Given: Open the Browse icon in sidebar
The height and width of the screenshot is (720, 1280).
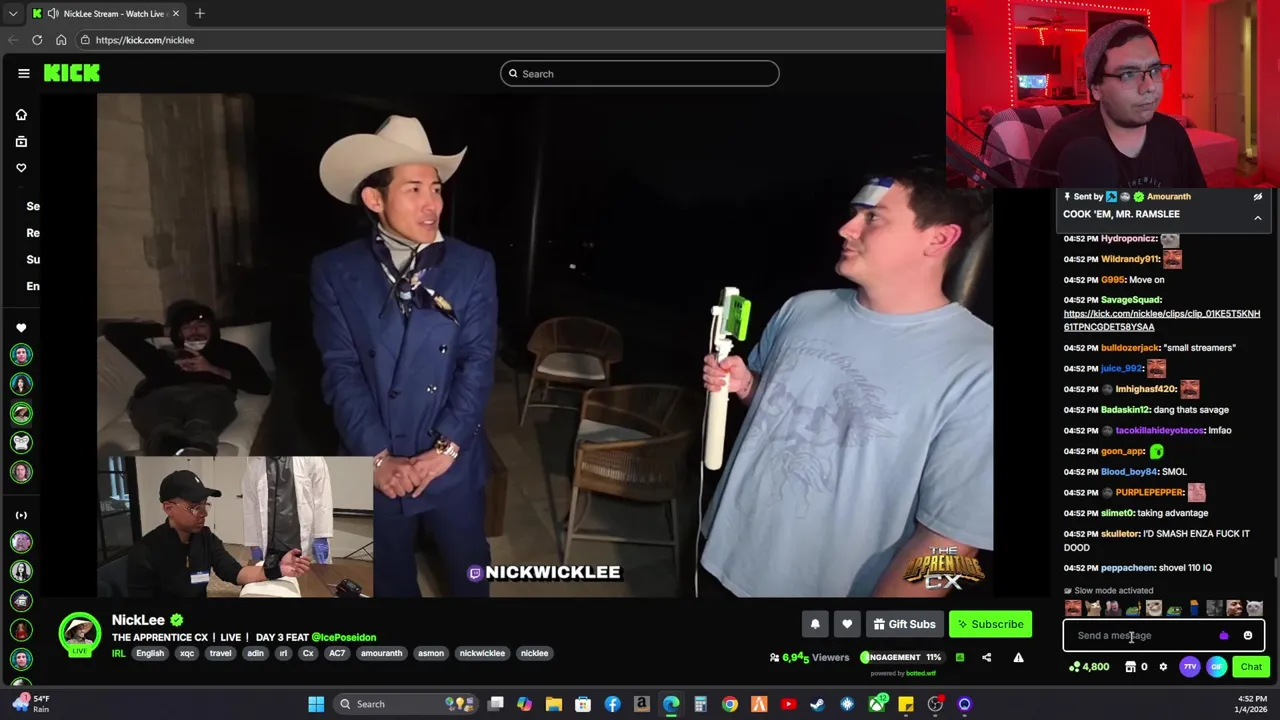Looking at the screenshot, I should point(21,142).
